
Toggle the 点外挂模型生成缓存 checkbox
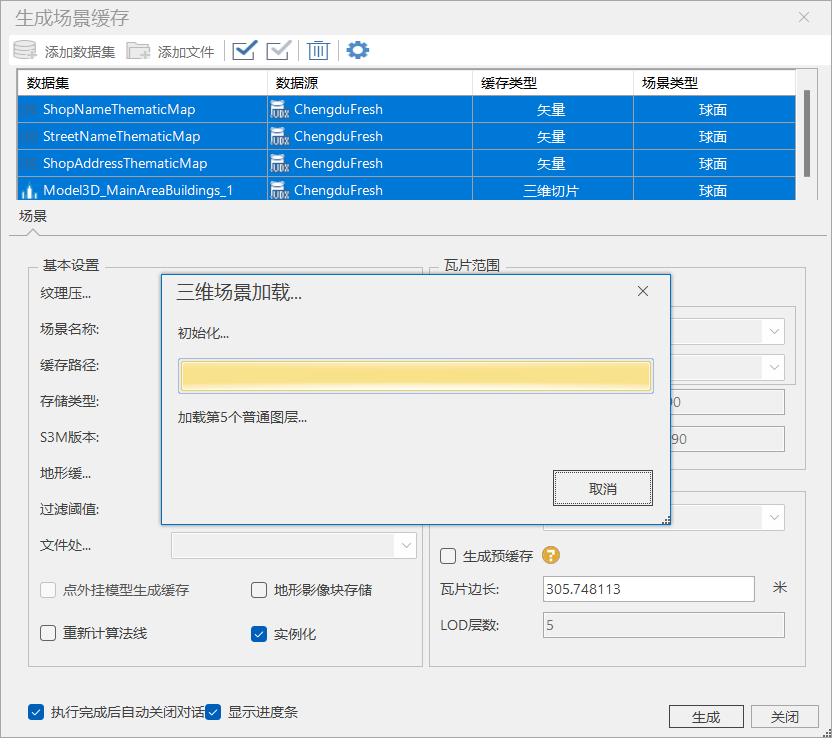(x=48, y=590)
